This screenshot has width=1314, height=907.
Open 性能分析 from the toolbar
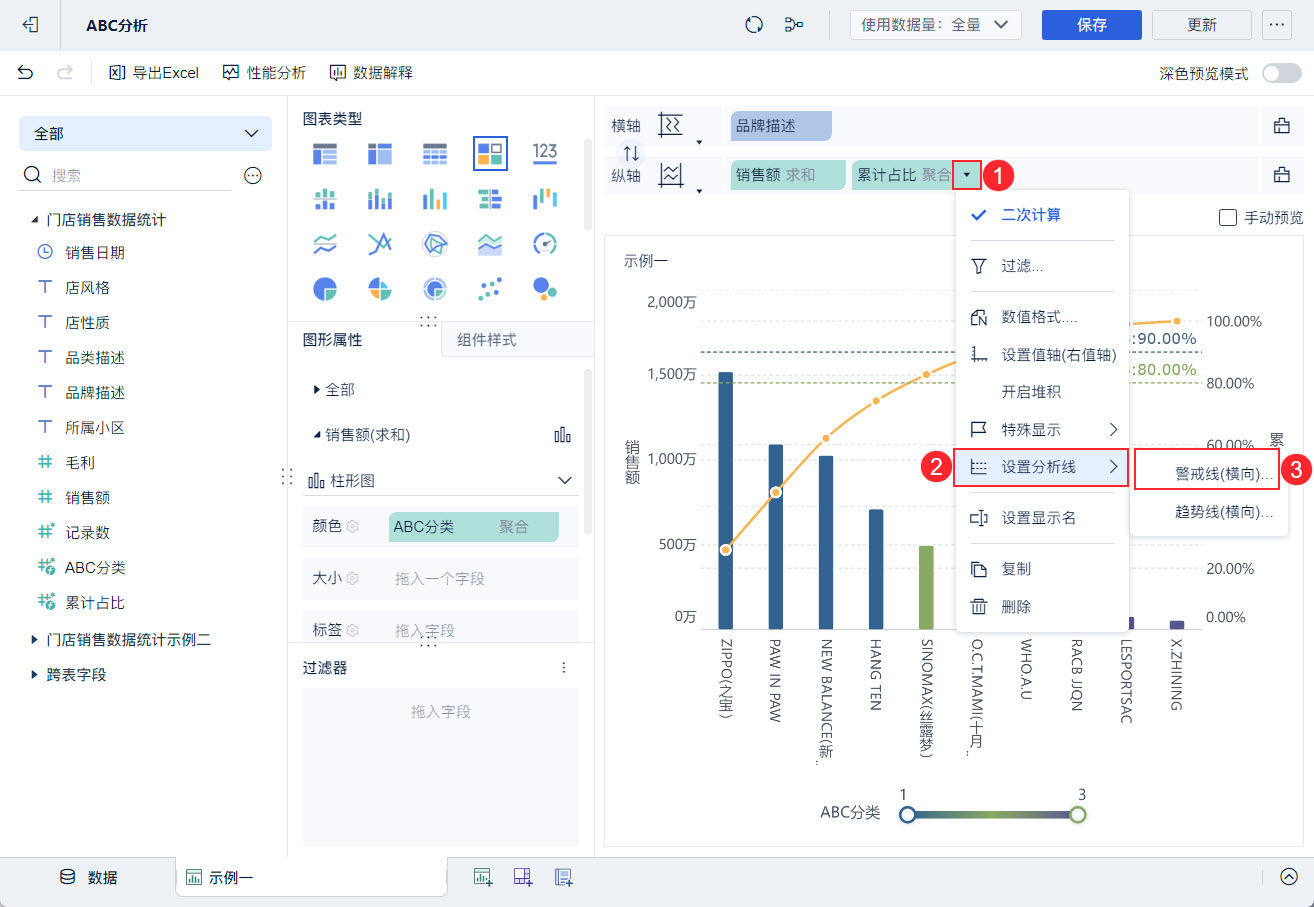[264, 72]
